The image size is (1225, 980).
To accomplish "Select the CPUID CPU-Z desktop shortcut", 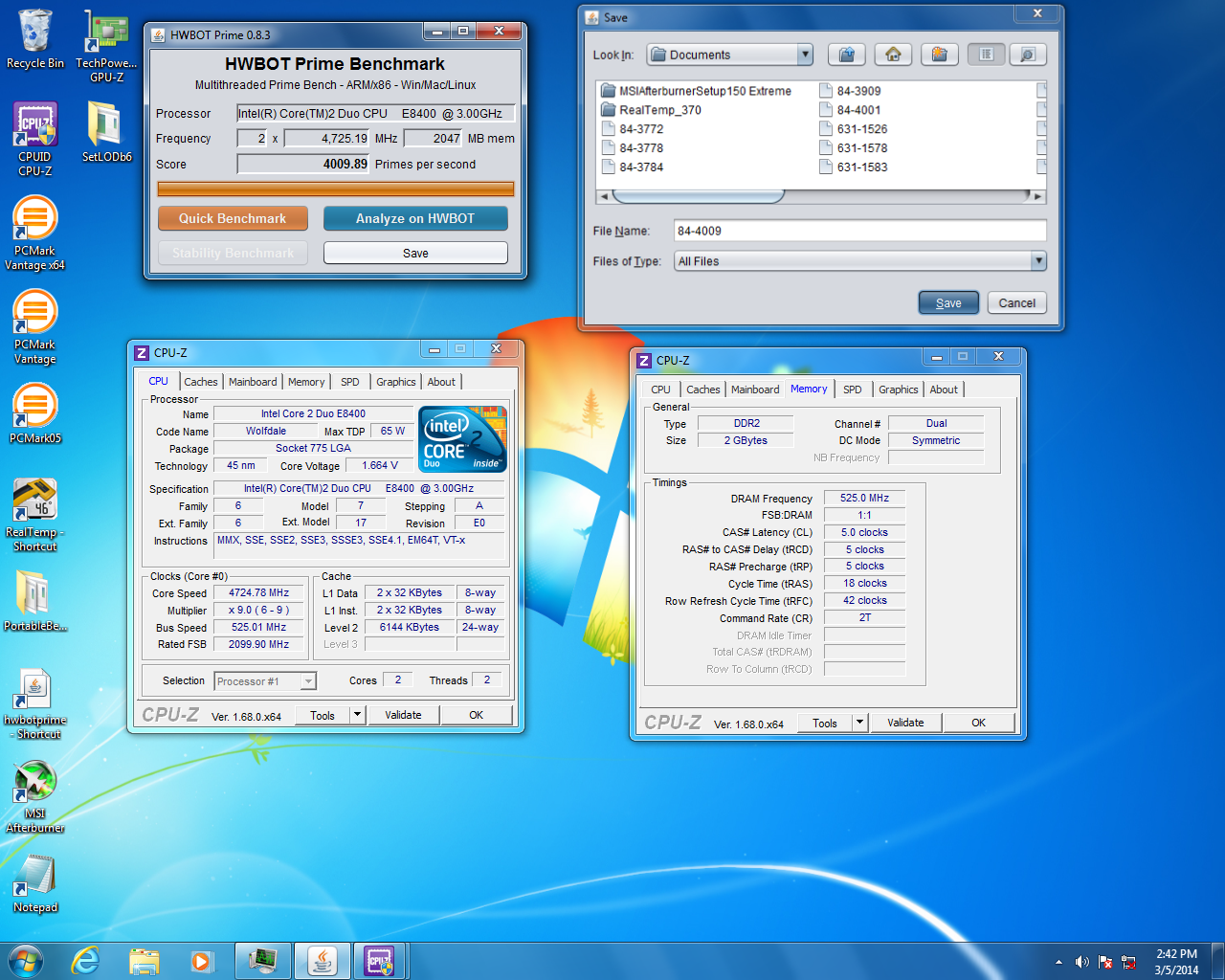I will [35, 140].
